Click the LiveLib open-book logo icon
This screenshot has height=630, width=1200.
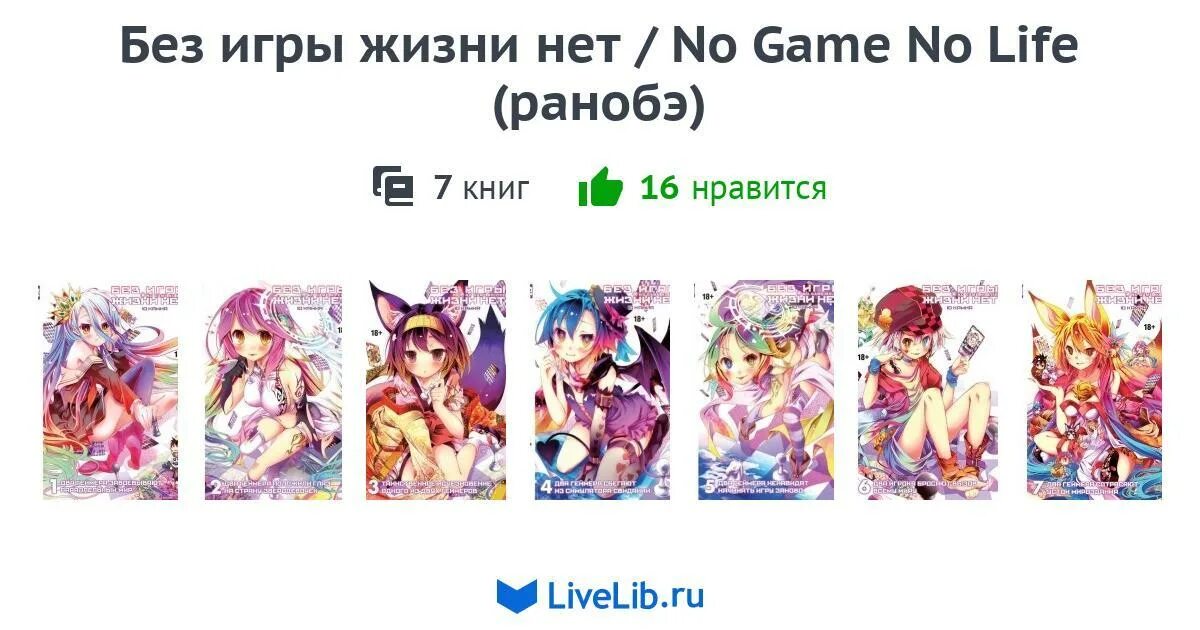coord(517,596)
